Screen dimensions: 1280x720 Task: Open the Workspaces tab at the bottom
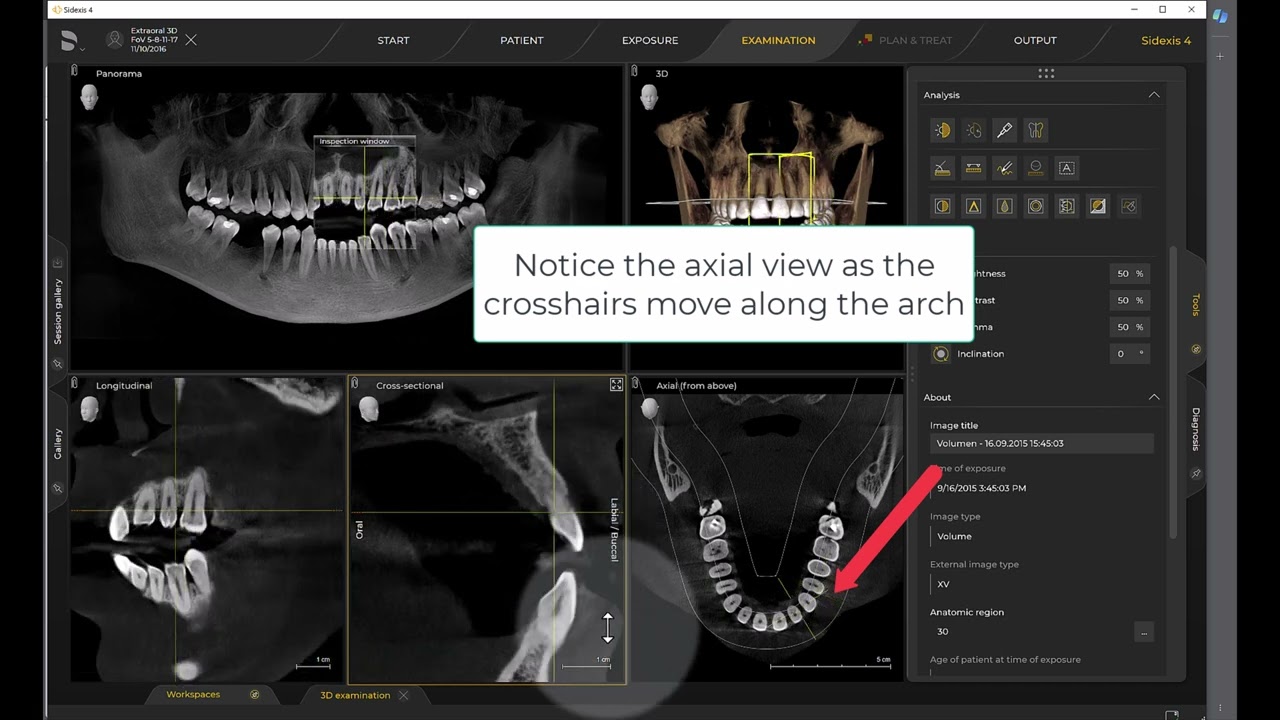(193, 694)
